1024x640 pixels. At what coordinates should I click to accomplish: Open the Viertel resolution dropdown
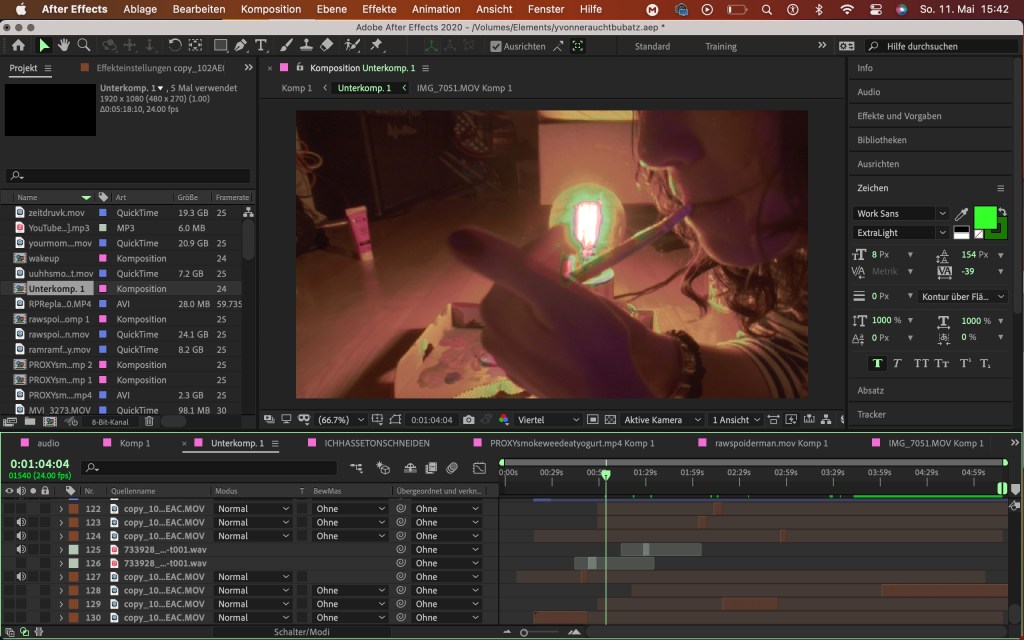[547, 420]
